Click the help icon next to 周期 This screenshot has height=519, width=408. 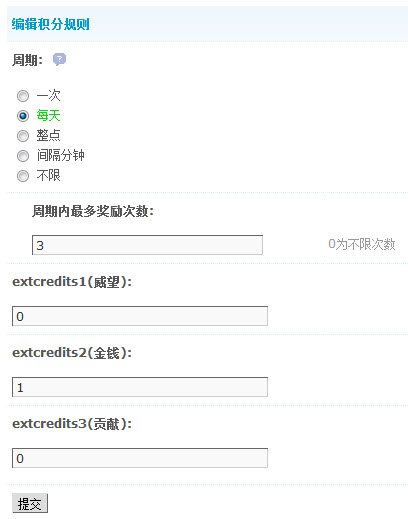coord(59,60)
